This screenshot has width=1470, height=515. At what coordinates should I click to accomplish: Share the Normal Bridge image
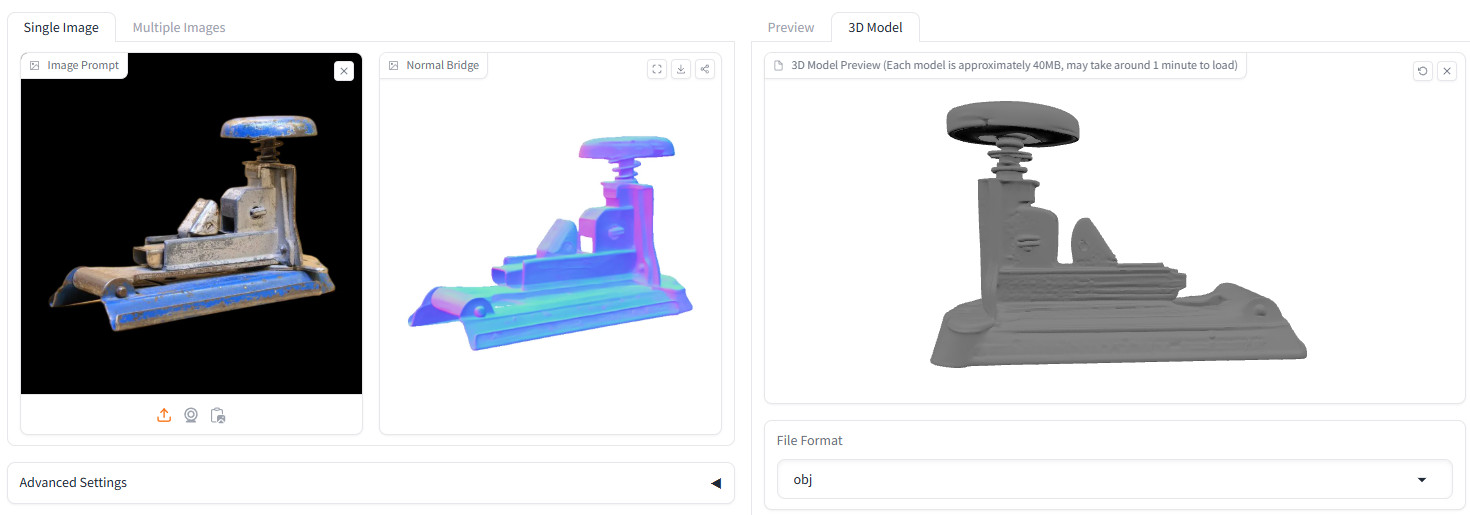pos(705,69)
